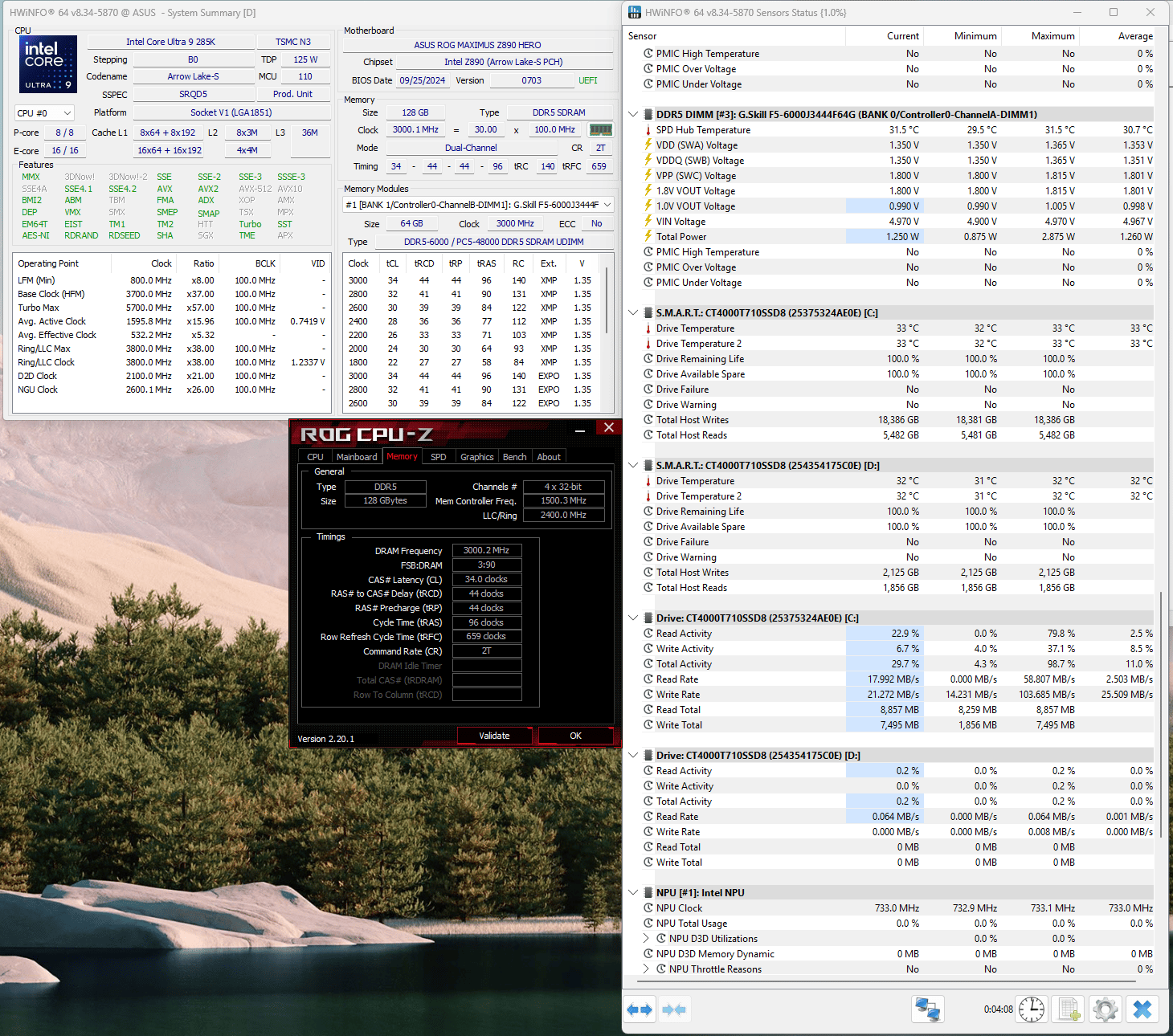Click the HWiNFO icon in Sensors Status title bar
Viewport: 1173px width, 1036px height.
[635, 12]
